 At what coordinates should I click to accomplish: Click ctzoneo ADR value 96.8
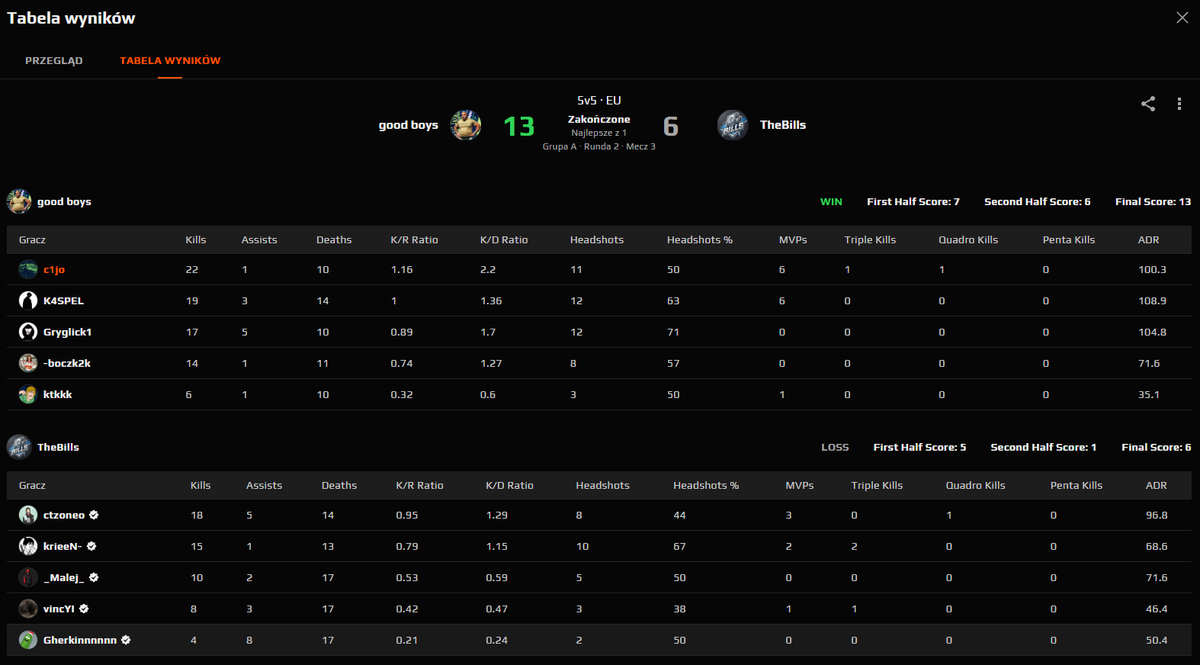1157,515
